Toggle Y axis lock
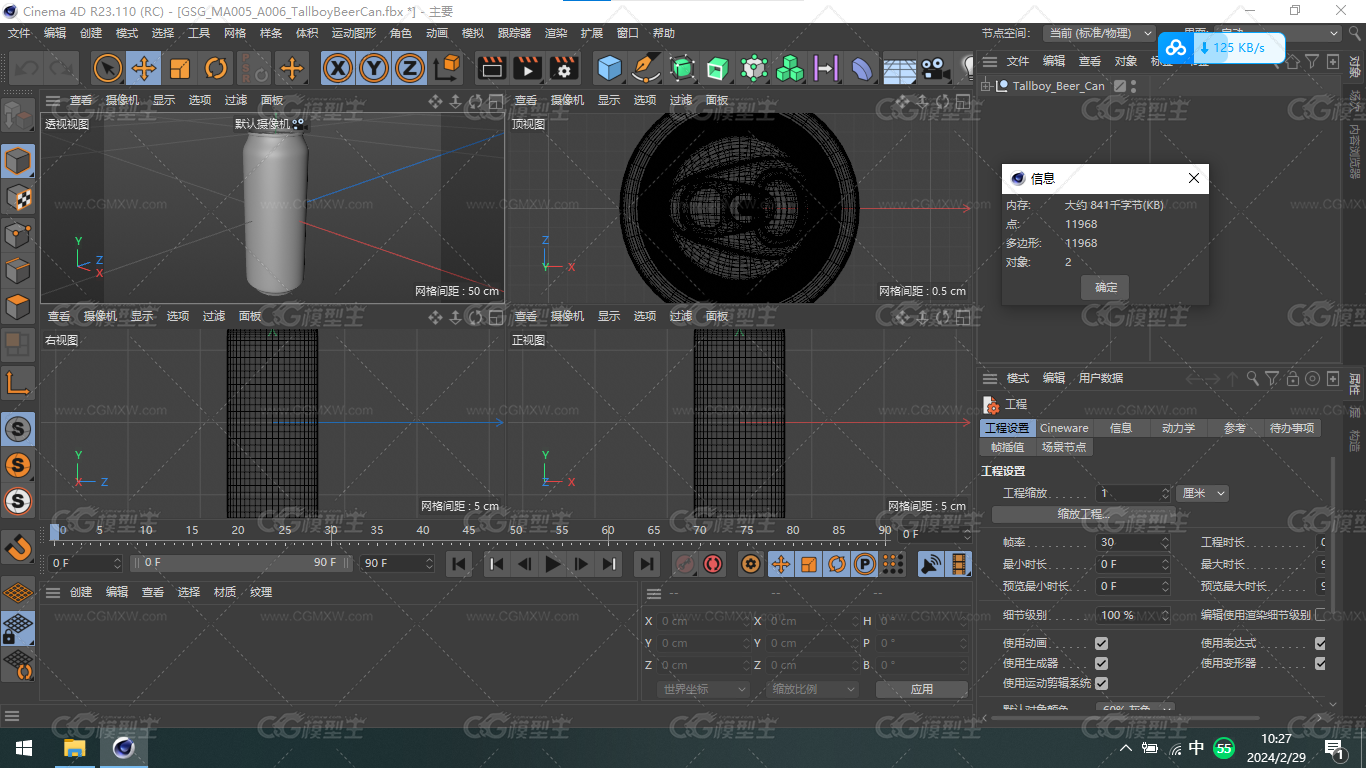 pyautogui.click(x=374, y=68)
